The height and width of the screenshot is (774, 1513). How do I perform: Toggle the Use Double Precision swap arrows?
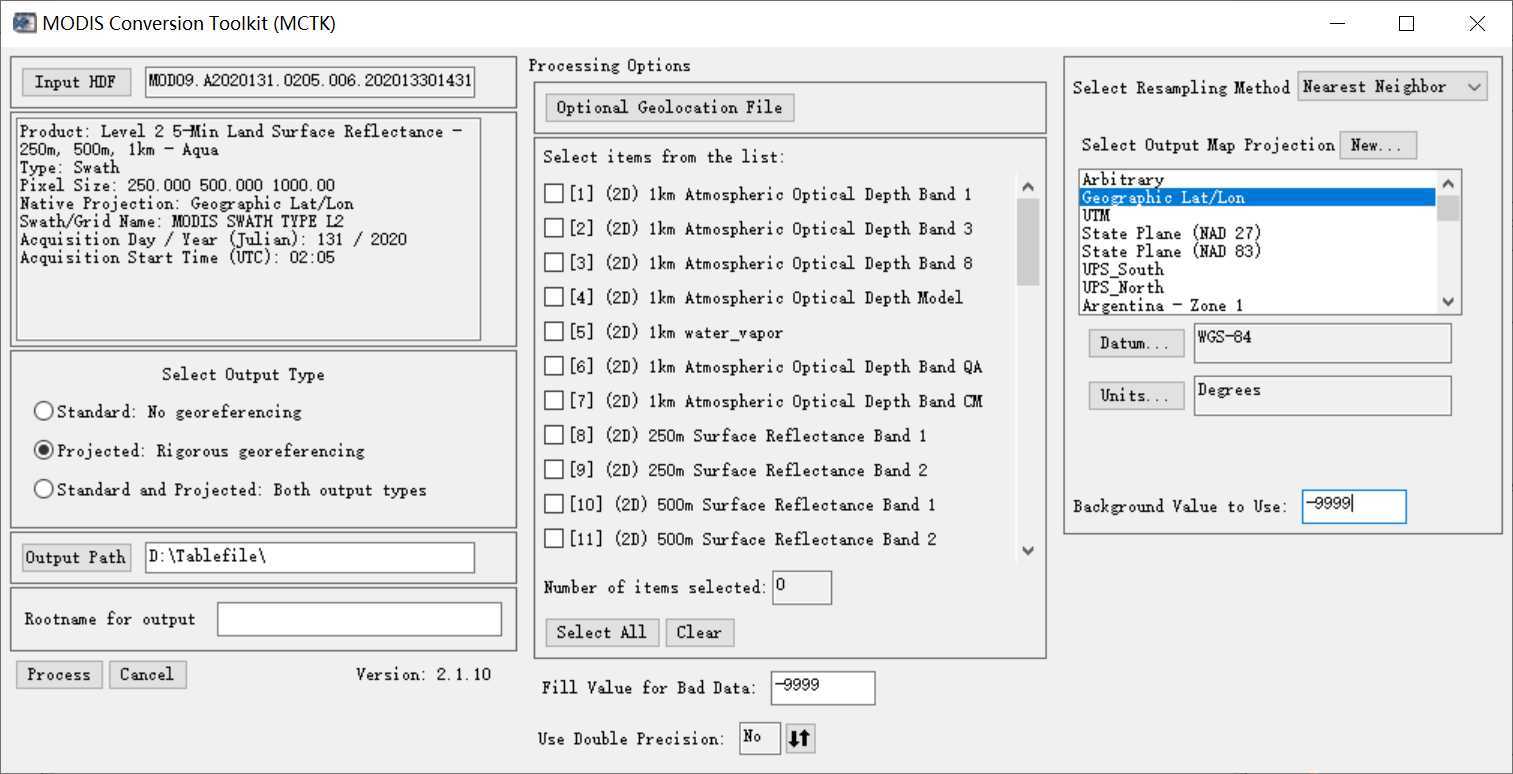[799, 739]
